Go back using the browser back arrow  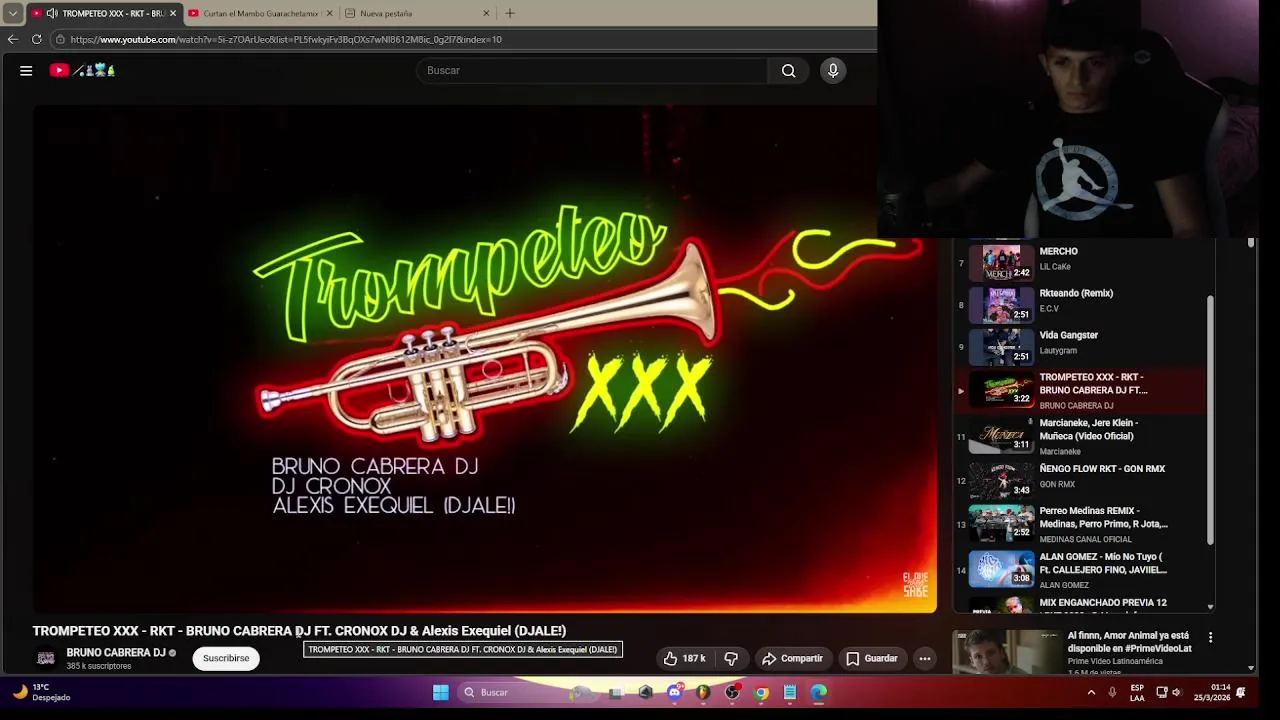click(12, 39)
